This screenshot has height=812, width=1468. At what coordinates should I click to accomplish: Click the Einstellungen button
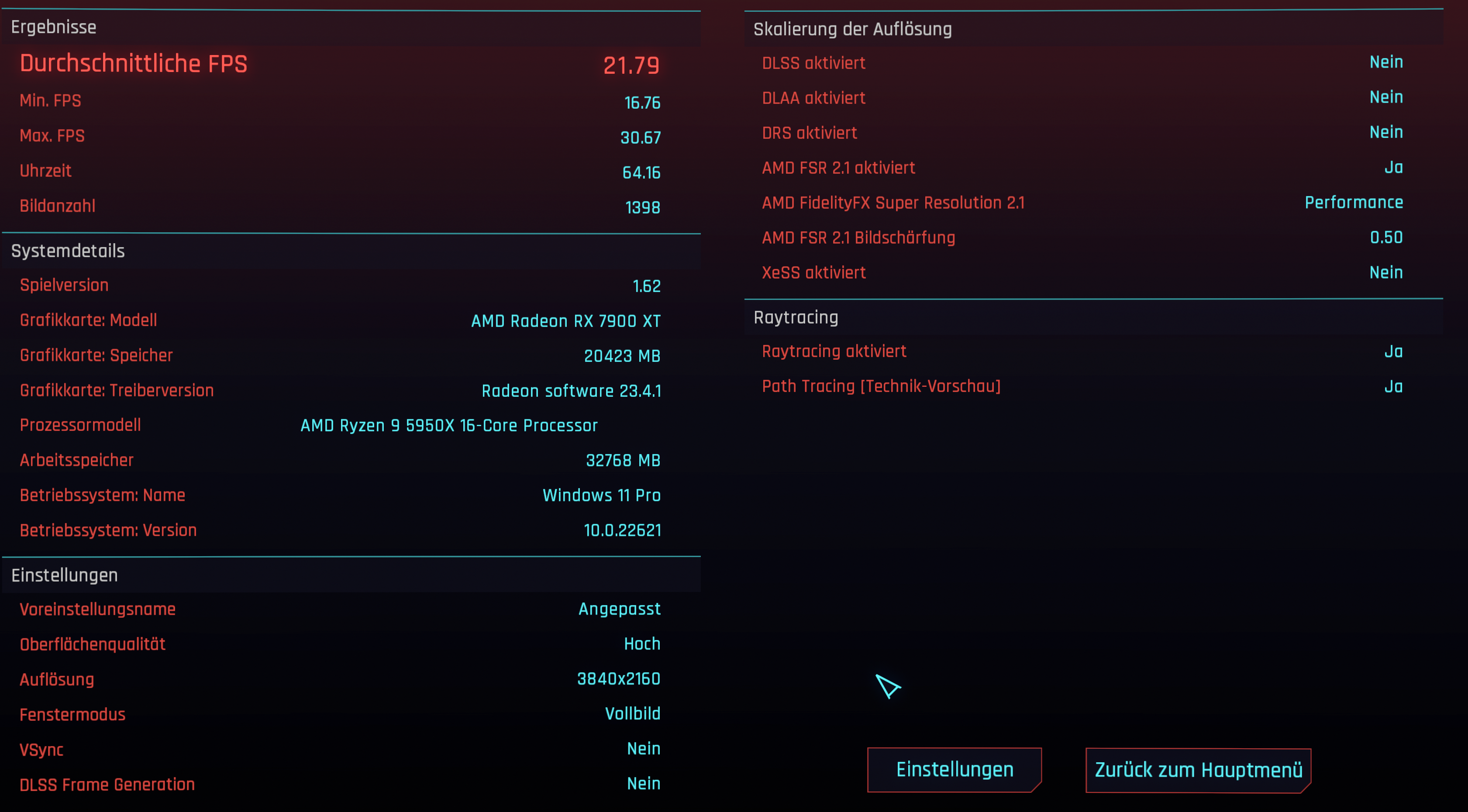tap(954, 769)
